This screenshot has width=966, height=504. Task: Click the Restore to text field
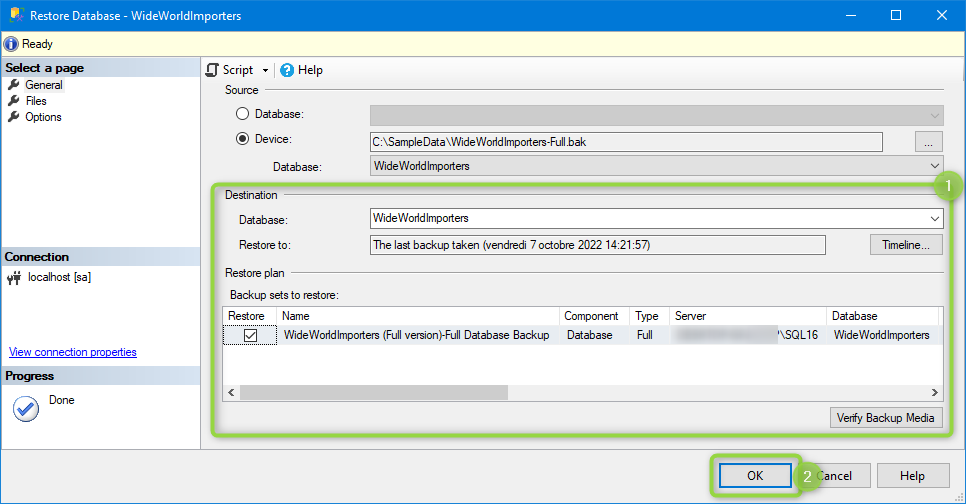click(598, 245)
